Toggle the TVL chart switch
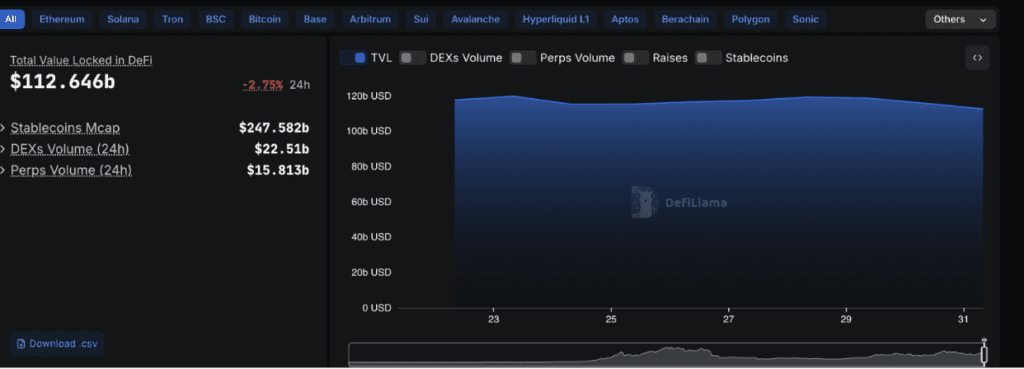Image resolution: width=1024 pixels, height=369 pixels. point(353,57)
